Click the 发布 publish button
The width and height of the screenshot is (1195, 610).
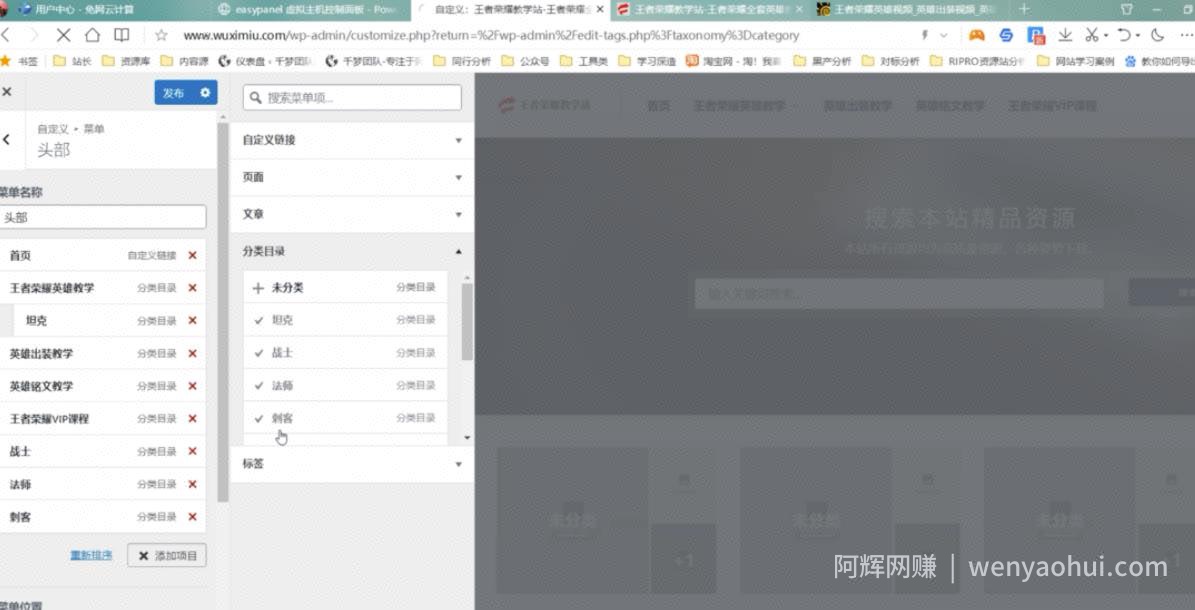click(x=174, y=92)
